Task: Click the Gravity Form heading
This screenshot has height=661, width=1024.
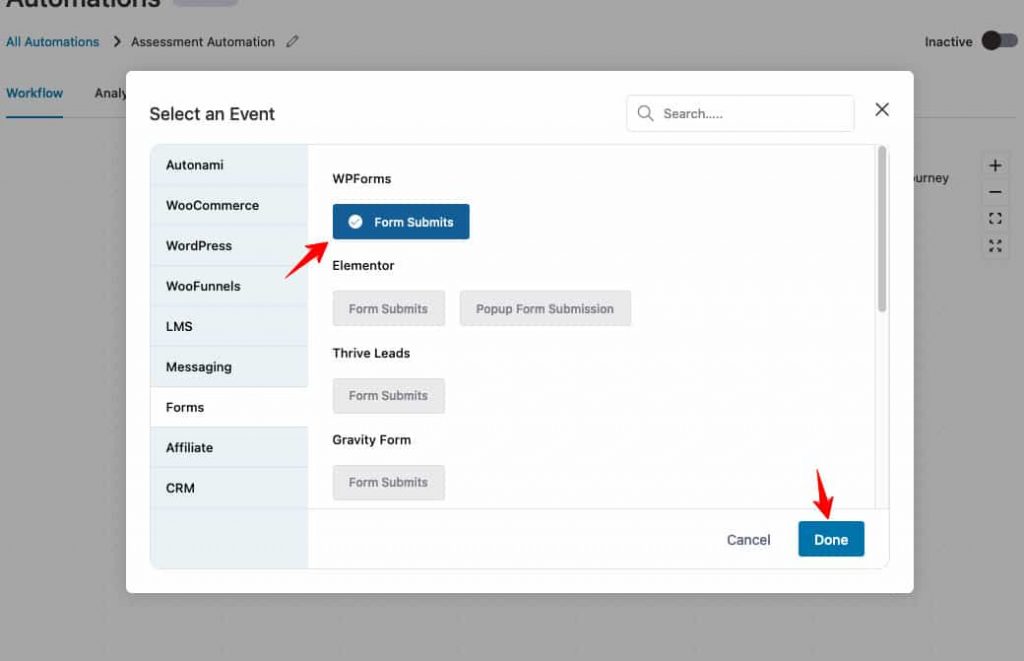Action: click(371, 440)
